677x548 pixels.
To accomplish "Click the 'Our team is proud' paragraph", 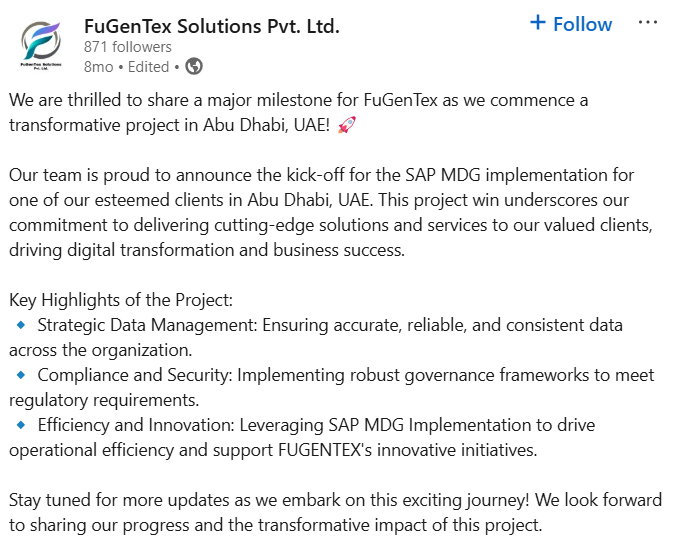I will [x=331, y=212].
